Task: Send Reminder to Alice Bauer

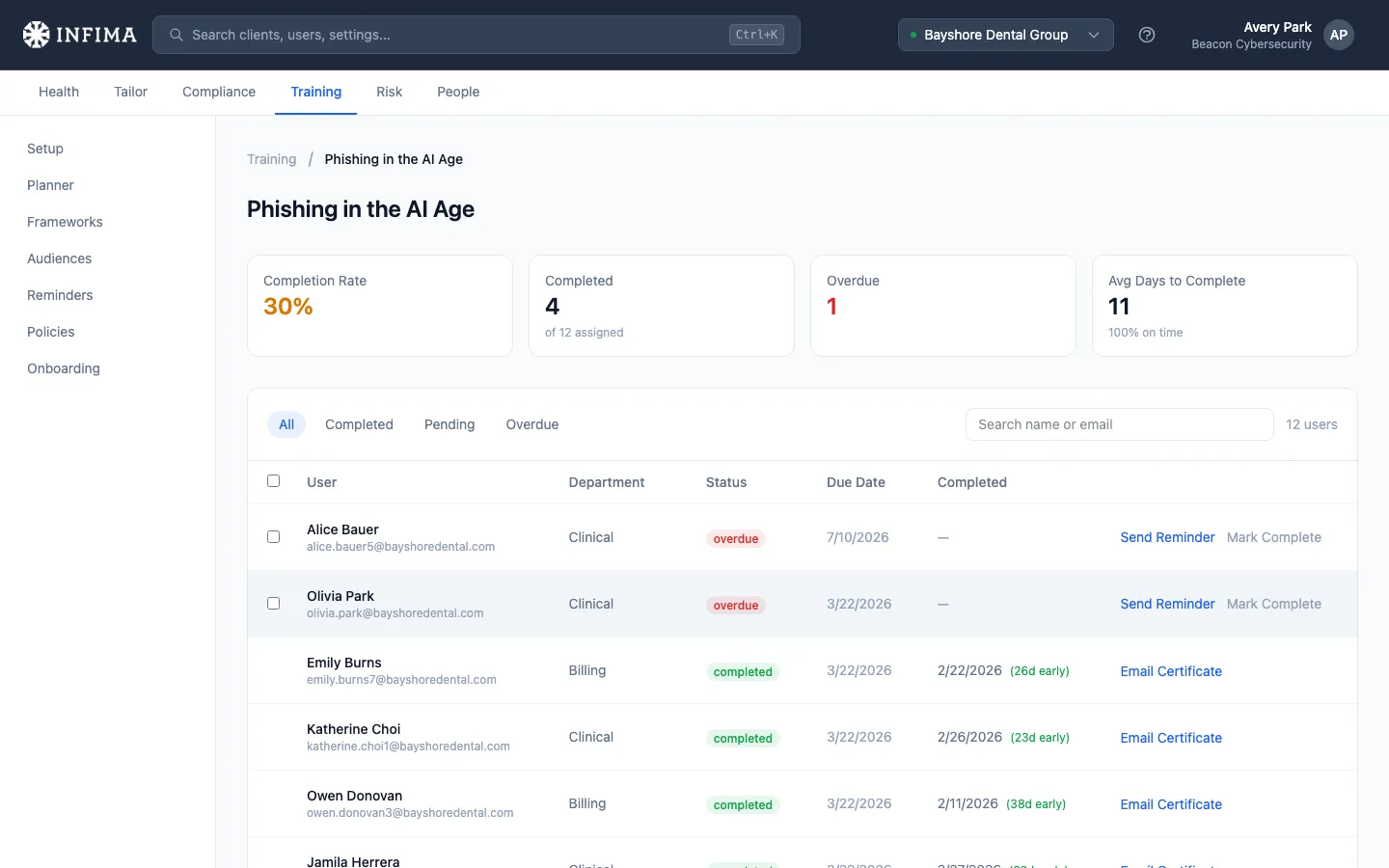Action: pos(1167,537)
